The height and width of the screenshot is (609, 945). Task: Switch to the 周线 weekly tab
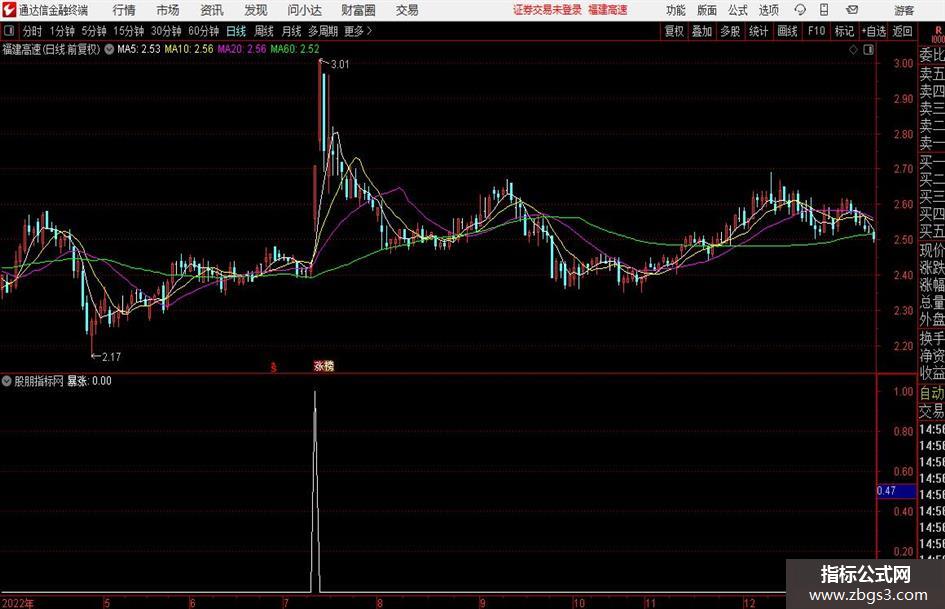(x=264, y=31)
